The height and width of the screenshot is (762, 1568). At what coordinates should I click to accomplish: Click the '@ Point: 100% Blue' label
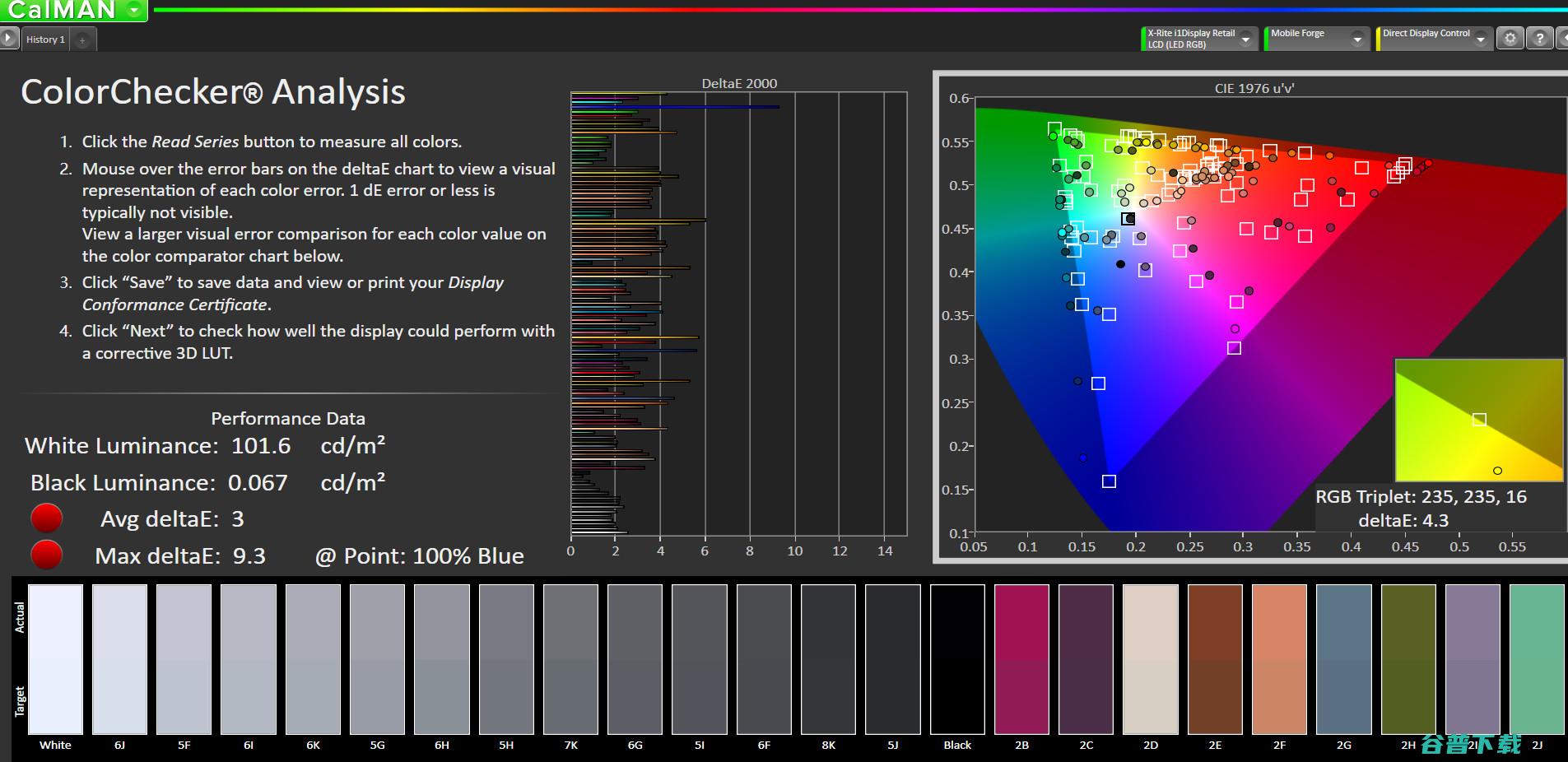(419, 556)
